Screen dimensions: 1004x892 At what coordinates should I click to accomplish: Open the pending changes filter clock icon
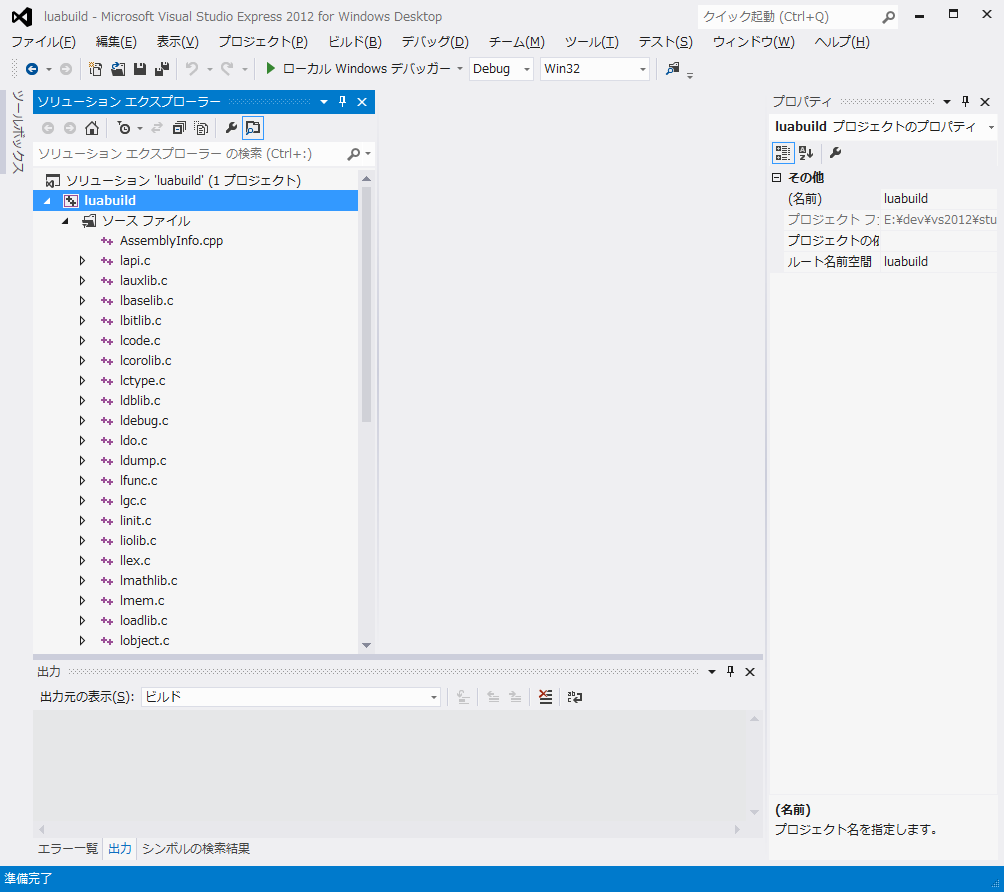(124, 128)
